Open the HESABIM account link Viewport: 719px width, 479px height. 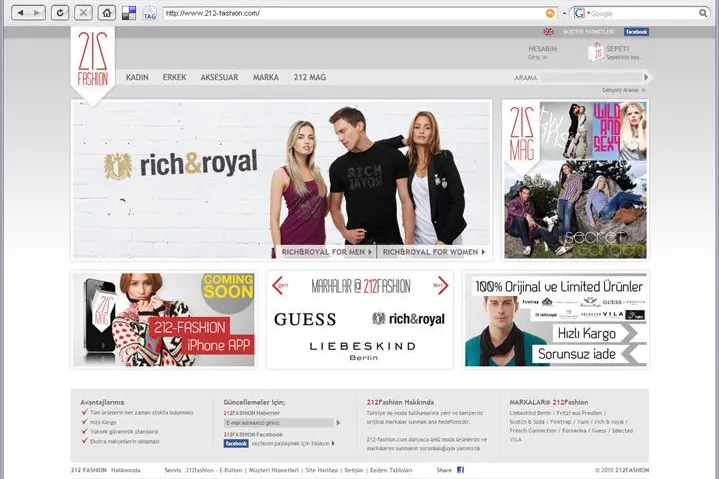[x=542, y=49]
